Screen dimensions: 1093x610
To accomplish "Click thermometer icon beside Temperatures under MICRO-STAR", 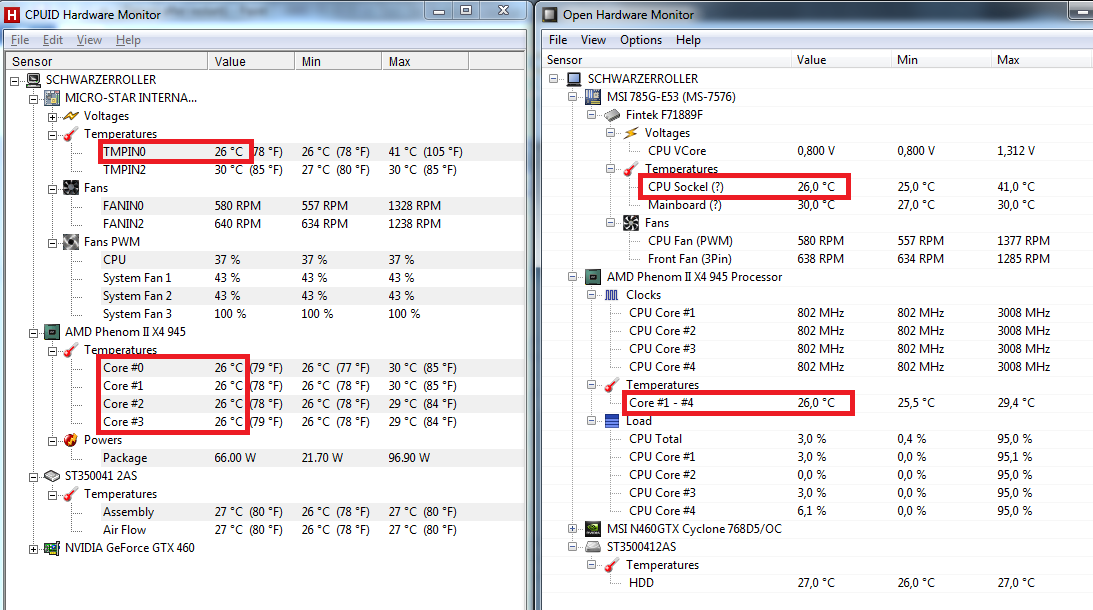I will coord(70,134).
